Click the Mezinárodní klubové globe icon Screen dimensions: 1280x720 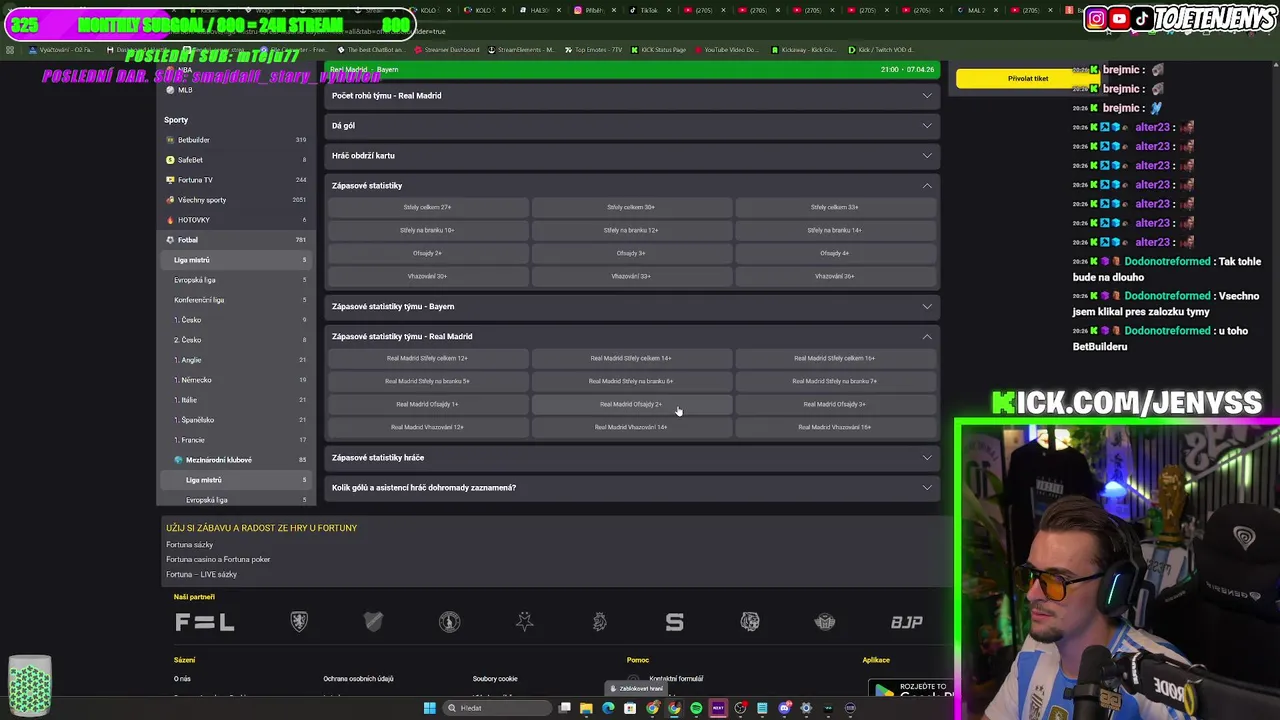178,460
